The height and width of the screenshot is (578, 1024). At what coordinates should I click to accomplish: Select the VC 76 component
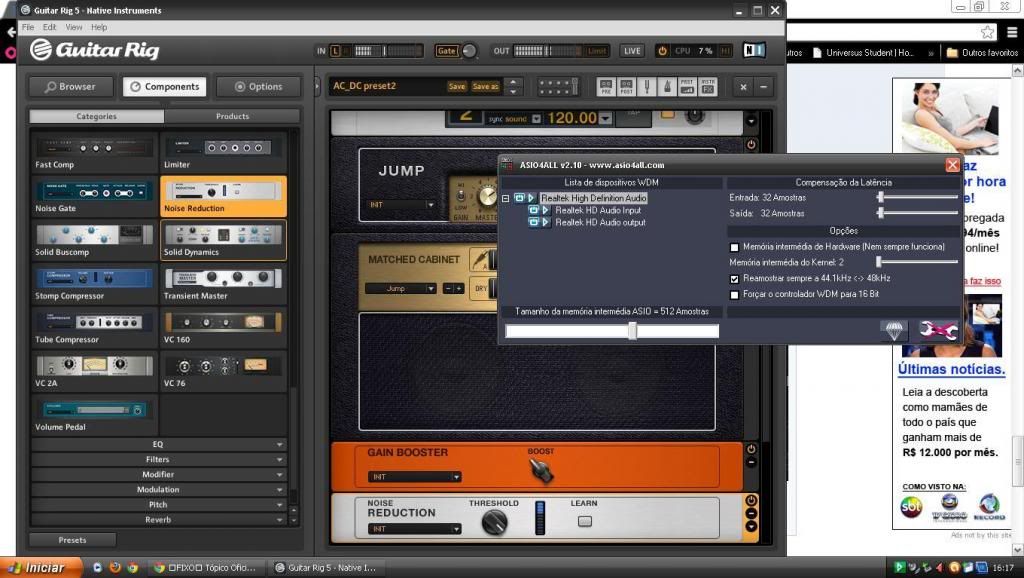[x=223, y=371]
